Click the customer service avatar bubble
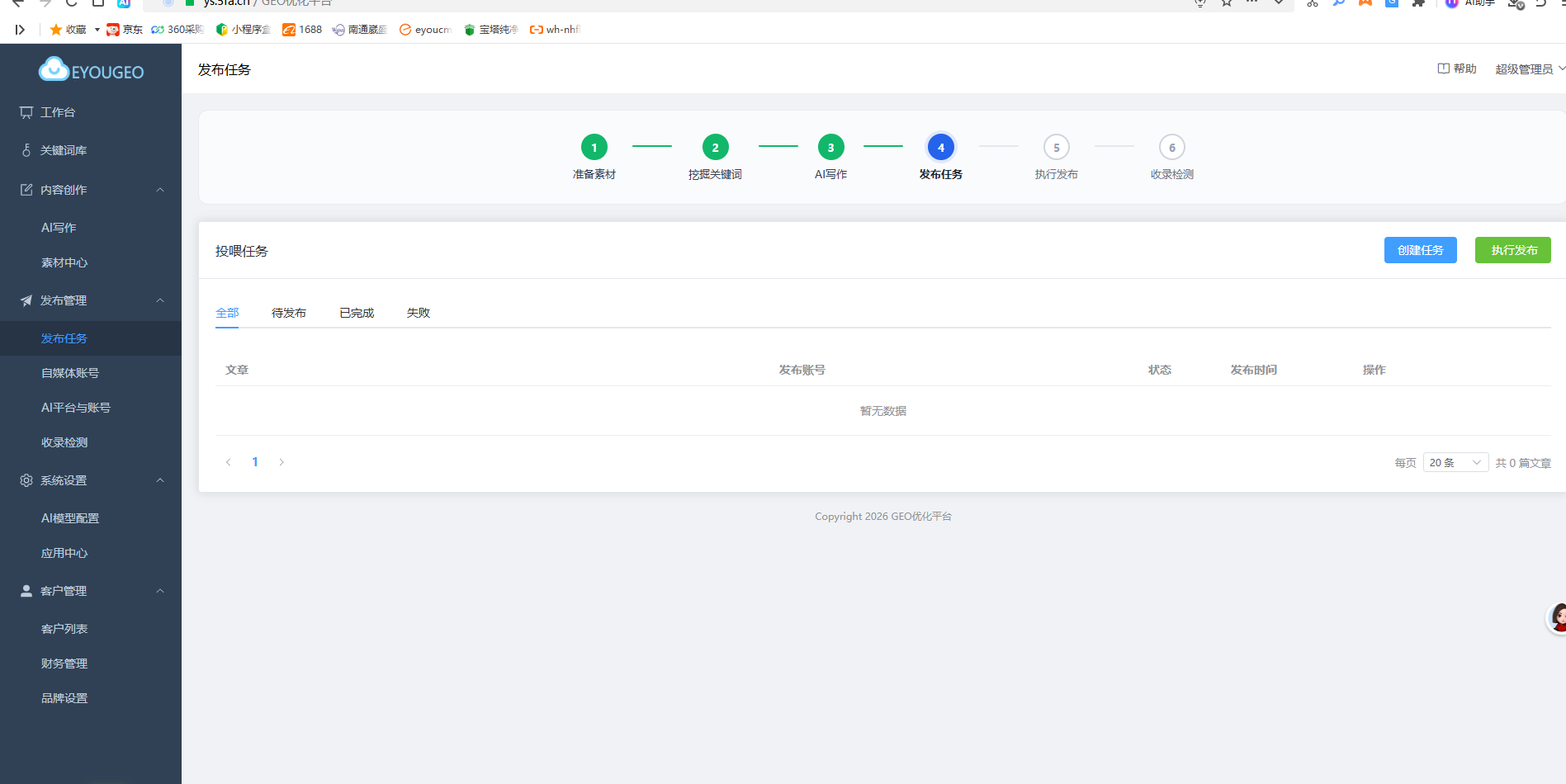1566x784 pixels. pyautogui.click(x=1557, y=617)
